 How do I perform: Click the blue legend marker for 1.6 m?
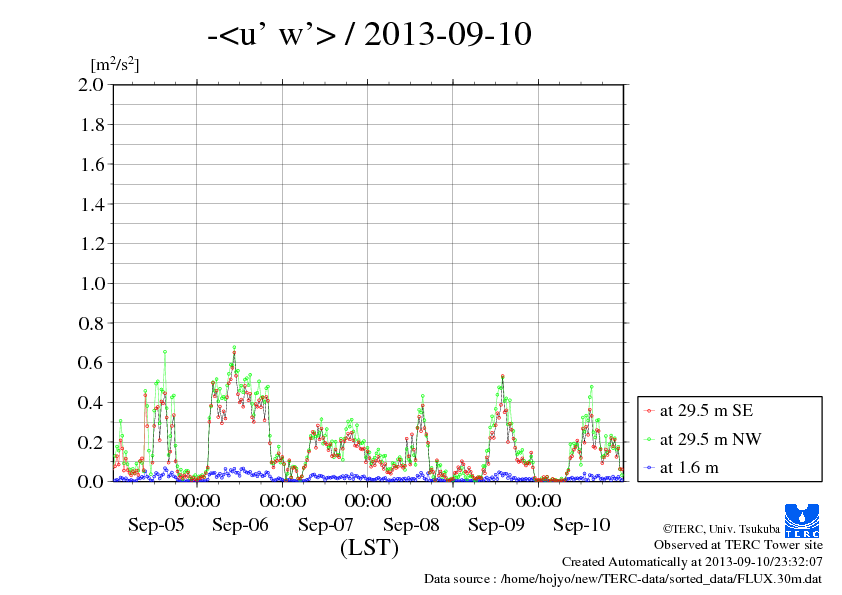coord(649,468)
